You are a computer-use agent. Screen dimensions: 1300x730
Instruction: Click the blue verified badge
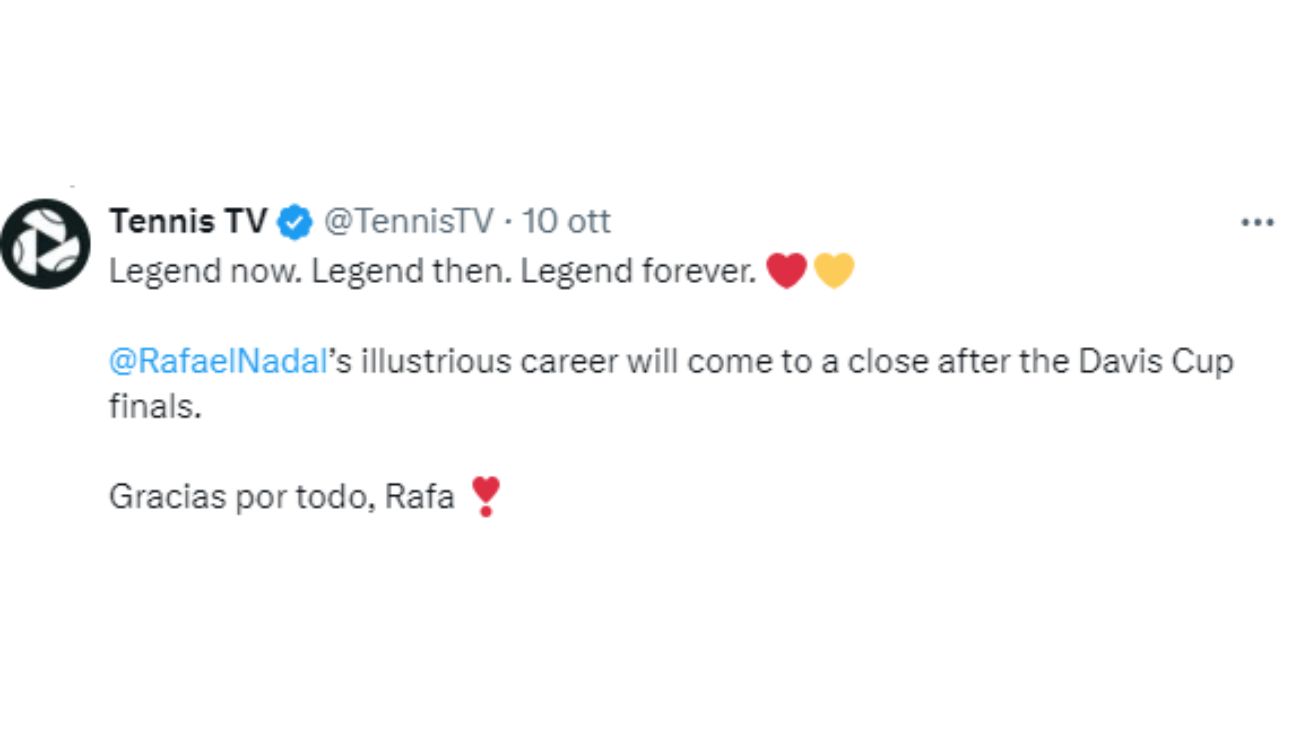click(294, 222)
